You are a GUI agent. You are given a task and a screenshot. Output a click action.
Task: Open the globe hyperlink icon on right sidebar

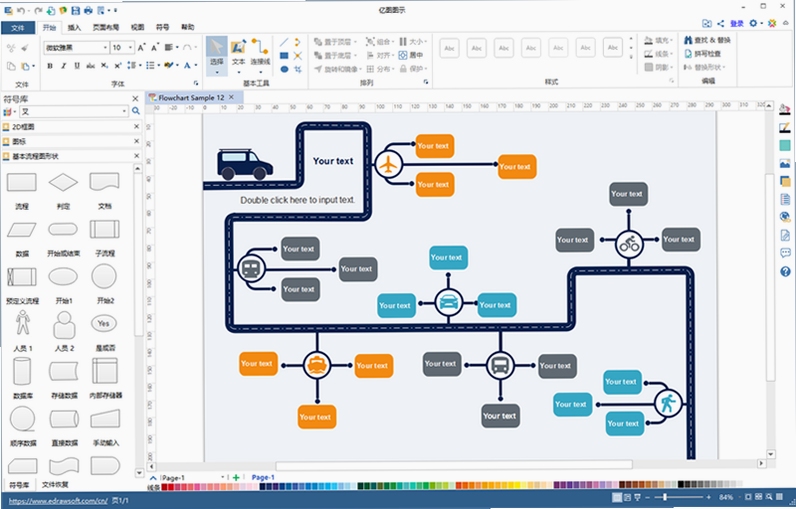click(785, 217)
